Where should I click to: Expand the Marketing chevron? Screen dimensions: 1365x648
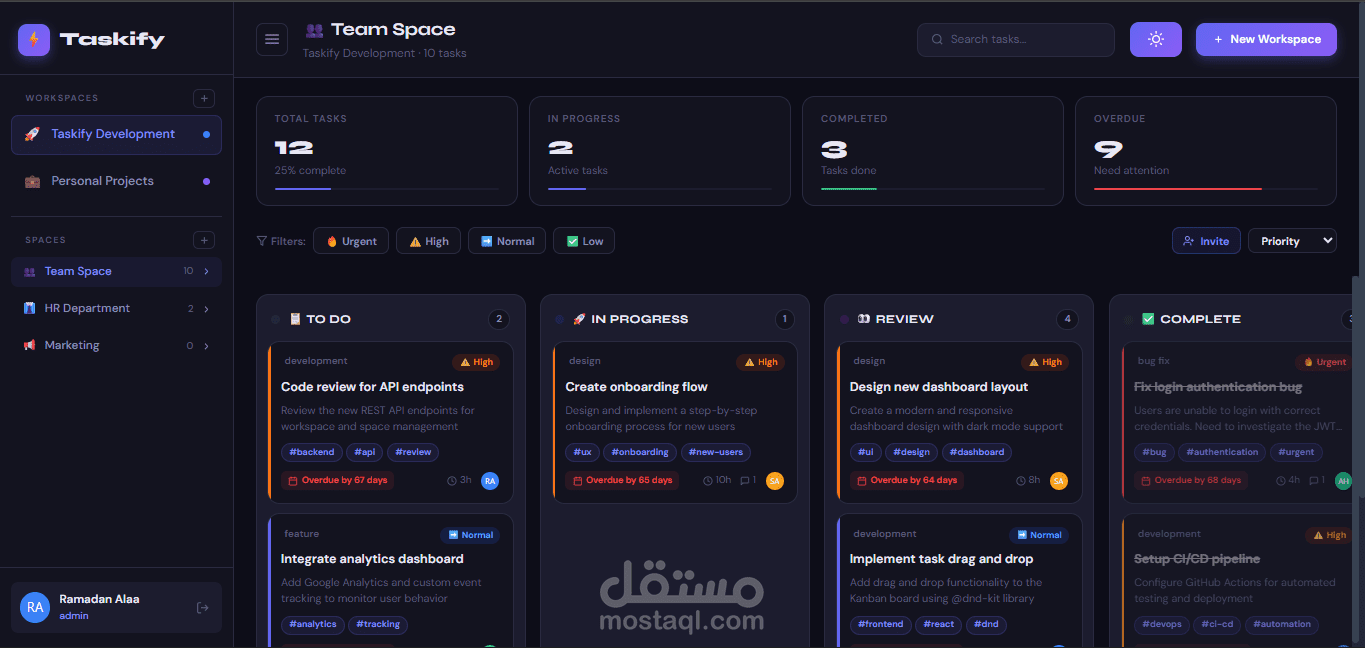click(206, 345)
